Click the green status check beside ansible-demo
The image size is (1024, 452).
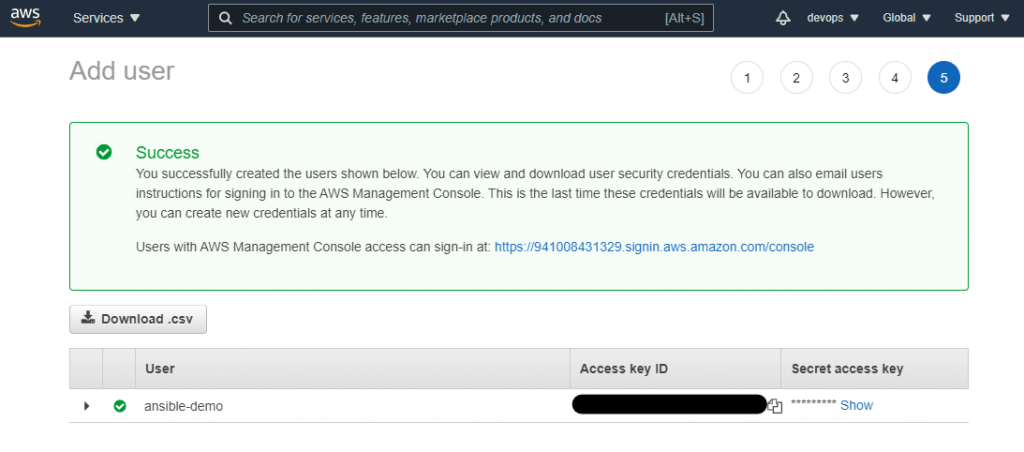click(x=120, y=406)
